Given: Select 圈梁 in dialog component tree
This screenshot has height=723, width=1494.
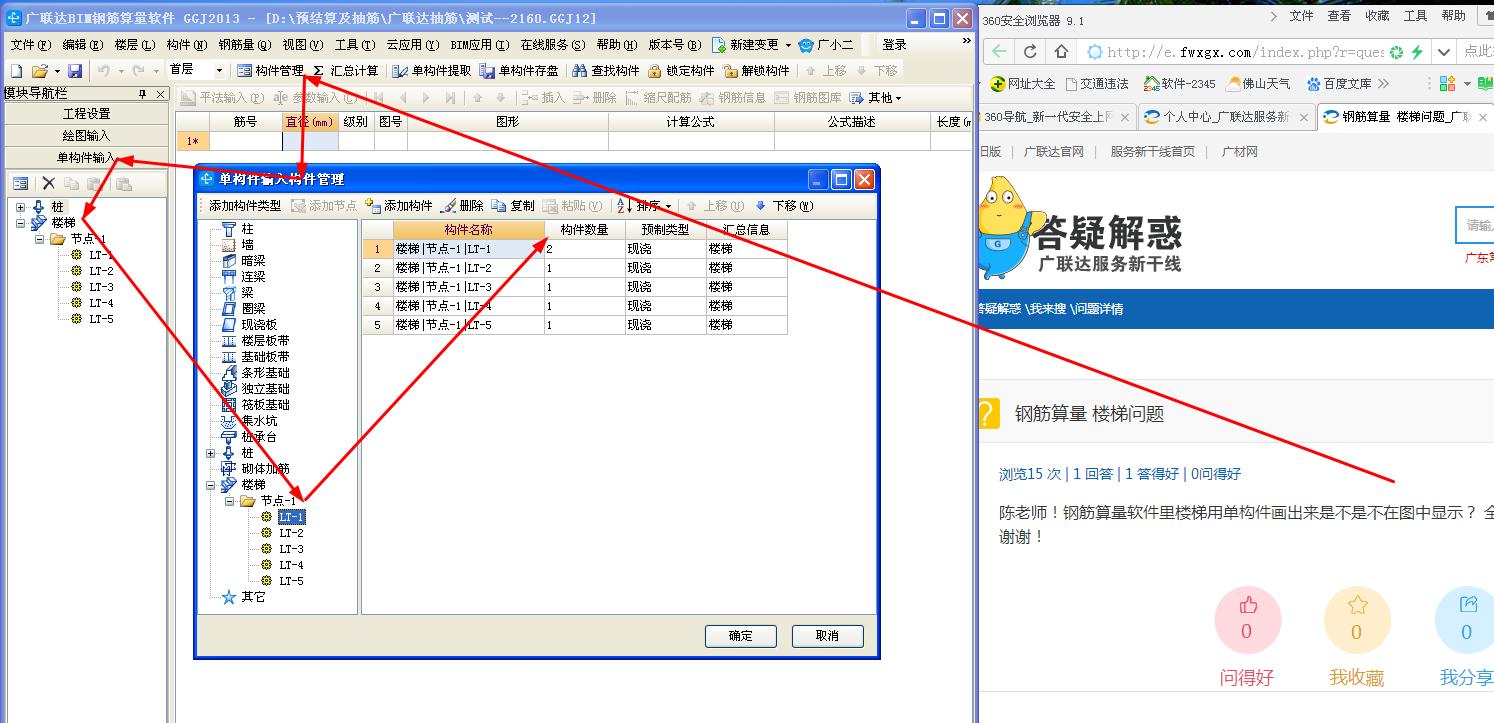Looking at the screenshot, I should 253,309.
